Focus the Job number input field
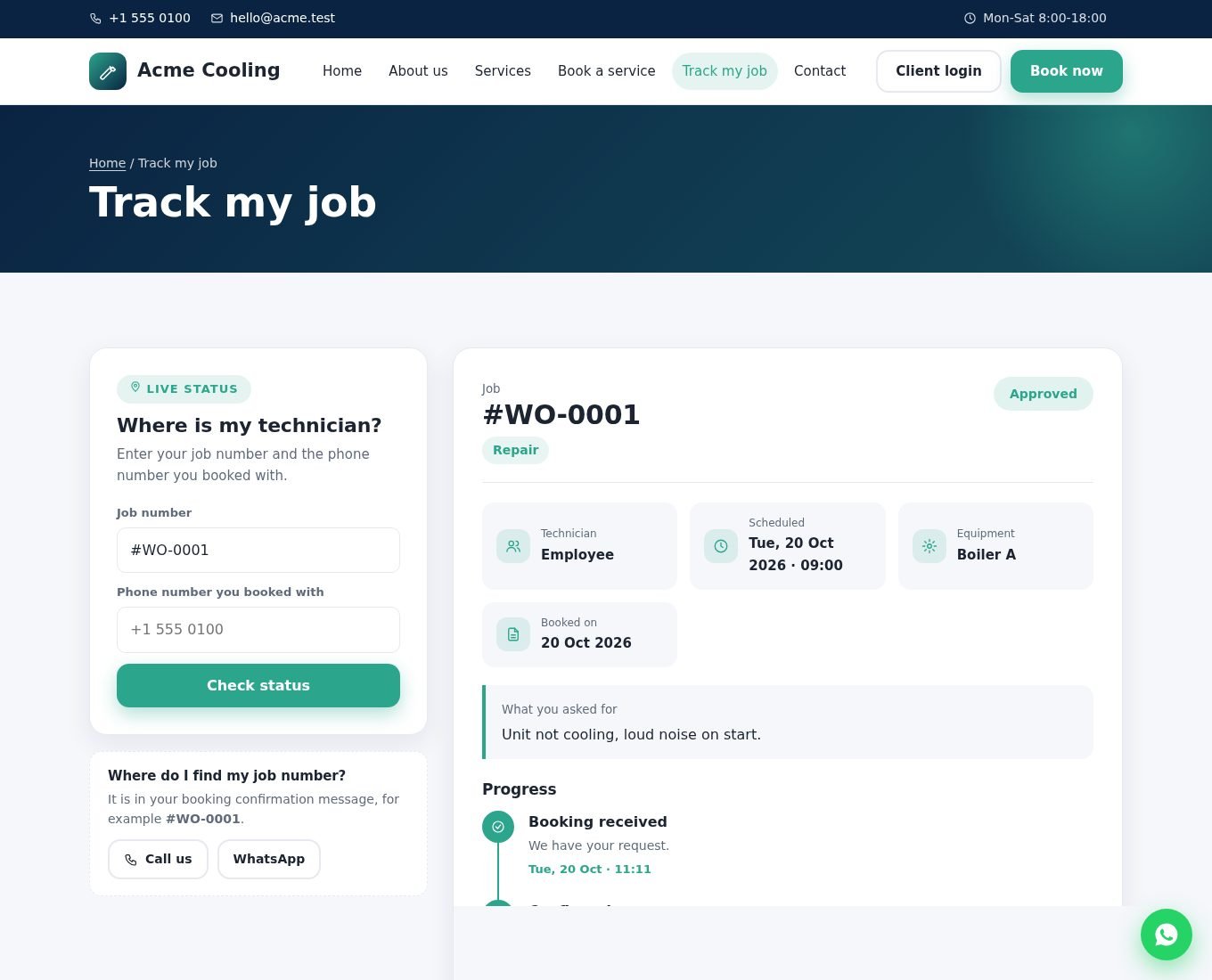The height and width of the screenshot is (980, 1212). (x=258, y=551)
